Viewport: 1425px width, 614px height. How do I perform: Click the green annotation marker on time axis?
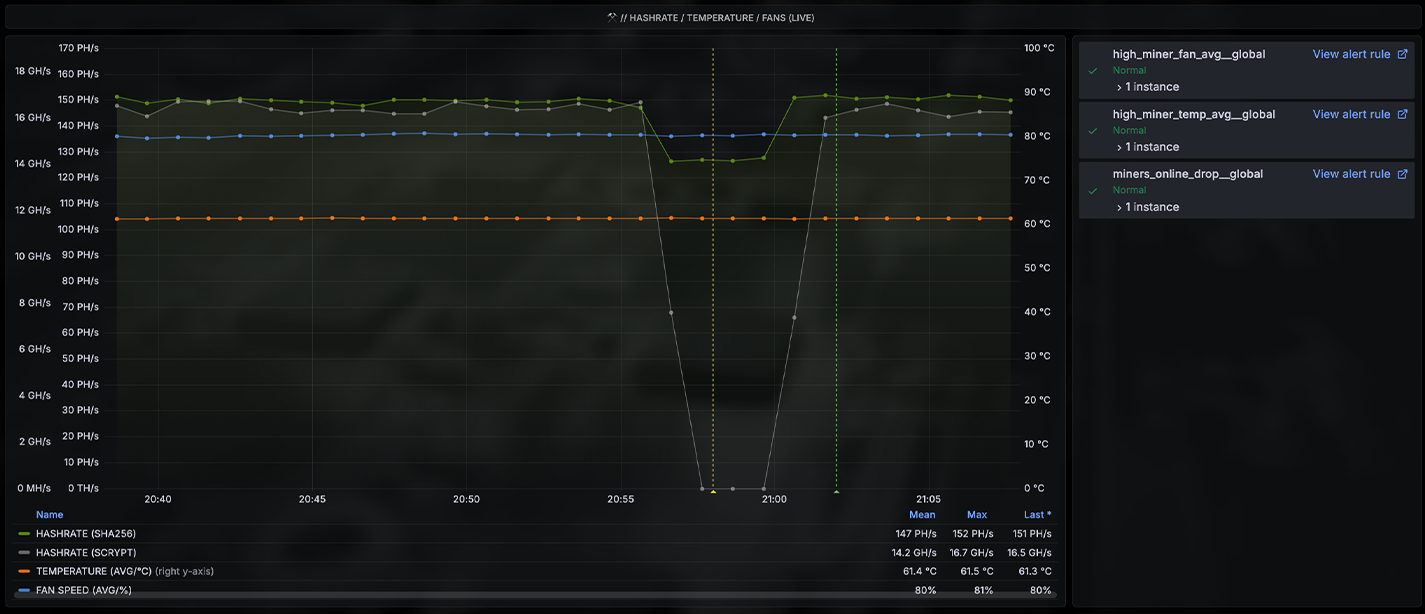coord(836,491)
